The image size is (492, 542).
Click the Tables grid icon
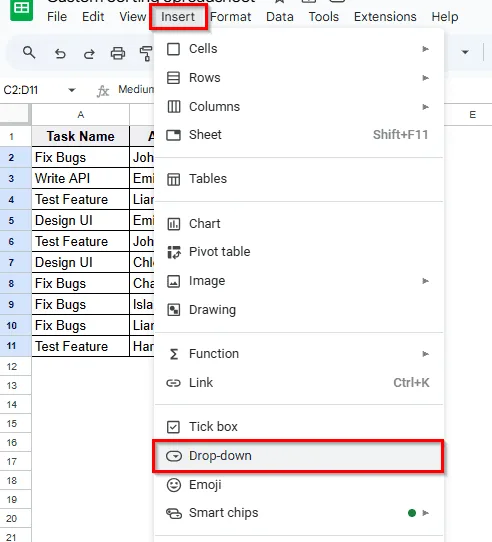point(174,179)
